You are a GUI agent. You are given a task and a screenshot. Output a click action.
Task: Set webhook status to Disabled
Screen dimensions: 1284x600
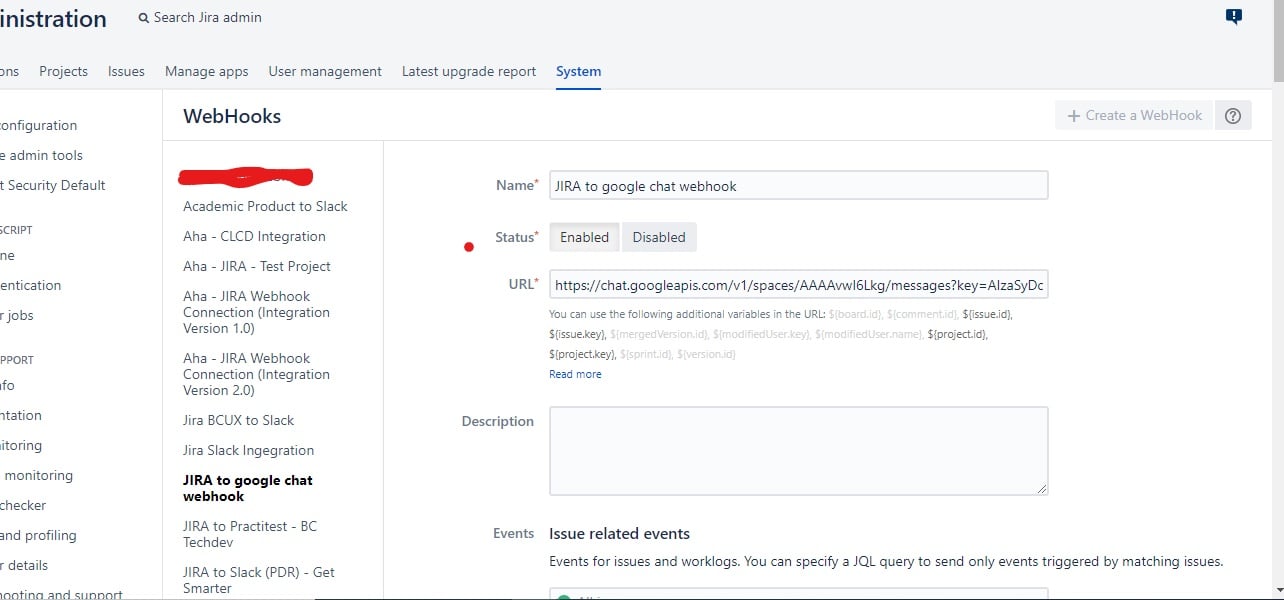(659, 237)
